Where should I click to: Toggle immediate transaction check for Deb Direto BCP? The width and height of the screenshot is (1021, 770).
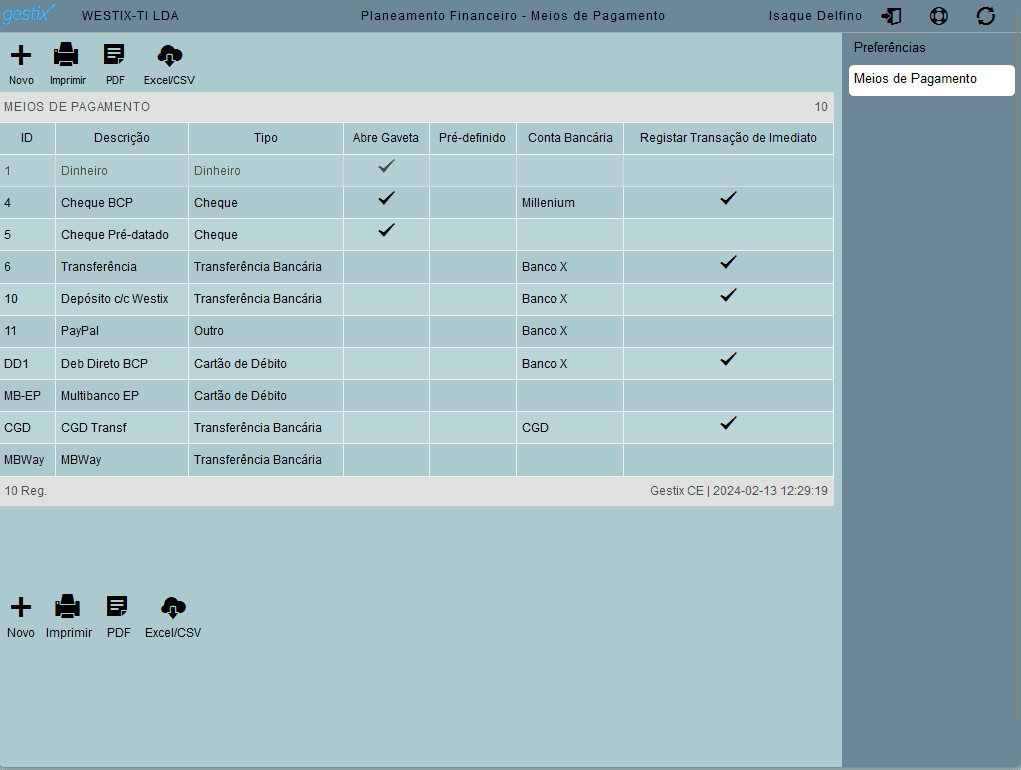(728, 359)
